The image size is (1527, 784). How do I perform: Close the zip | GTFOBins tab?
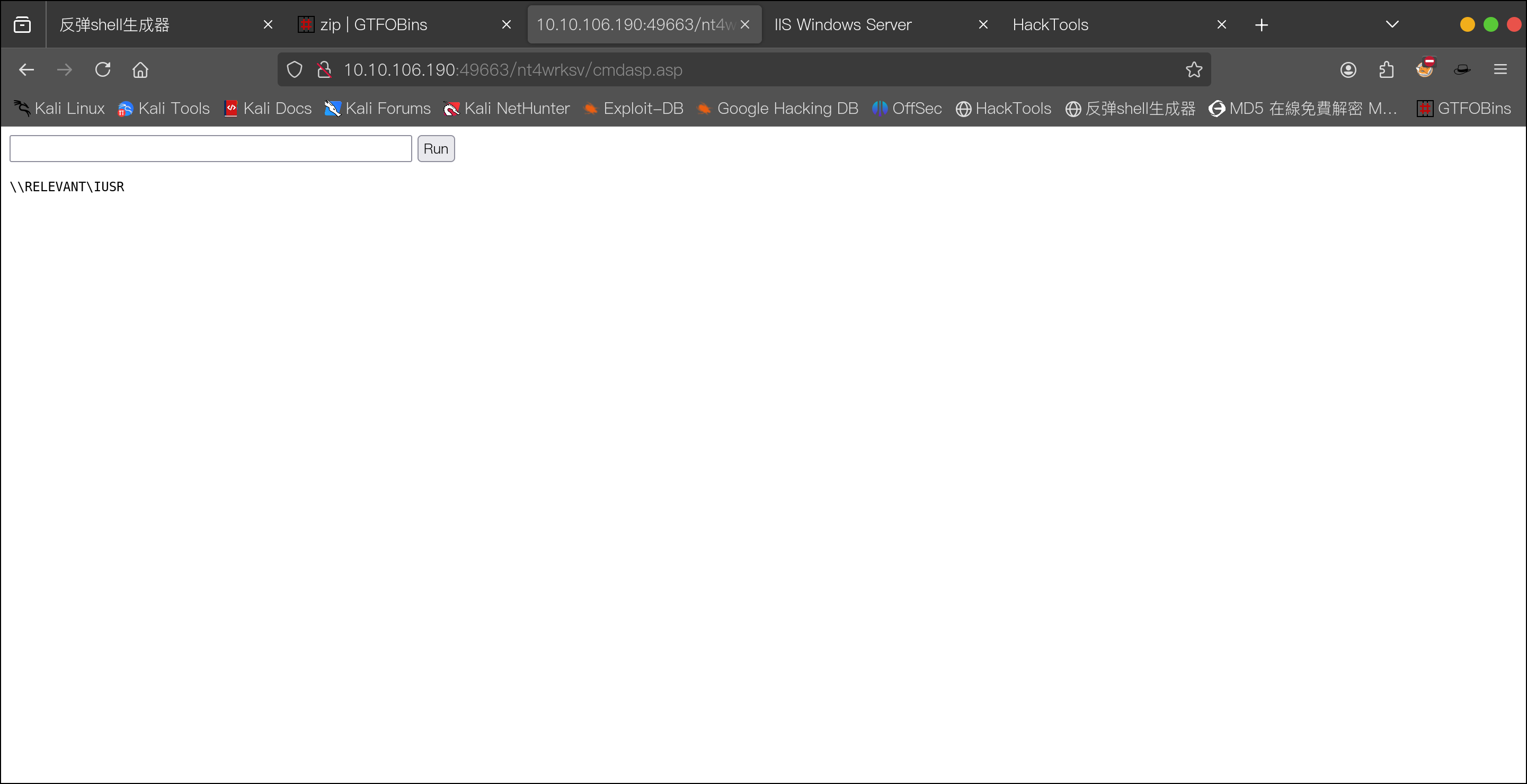pyautogui.click(x=506, y=24)
